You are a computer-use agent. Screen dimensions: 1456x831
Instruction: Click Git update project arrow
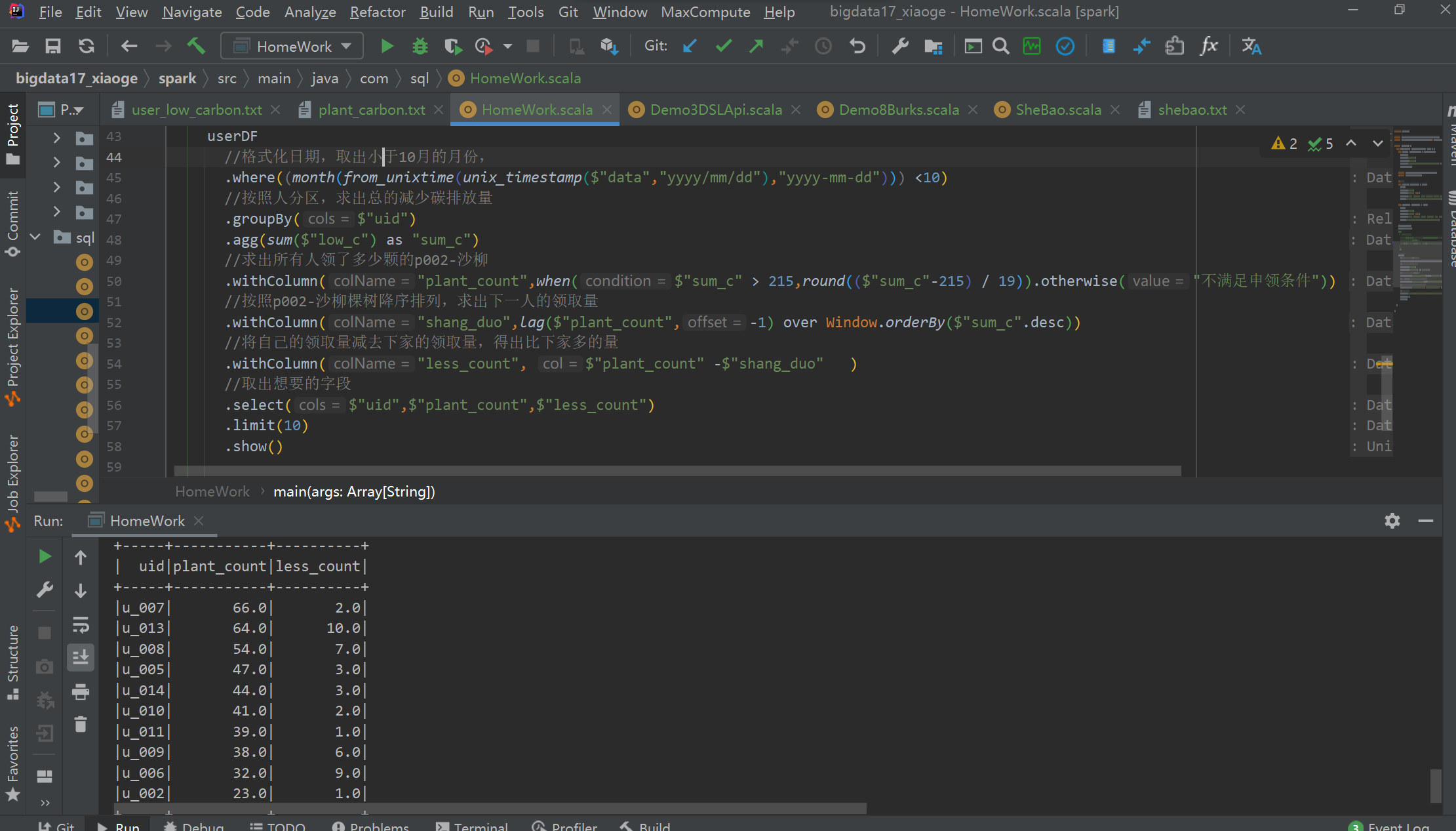click(690, 47)
